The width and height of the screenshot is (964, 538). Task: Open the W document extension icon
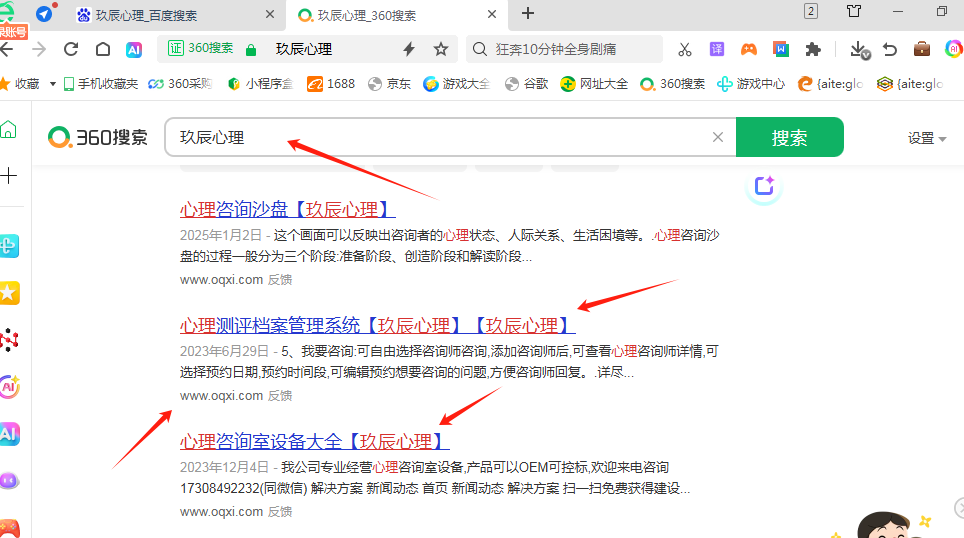pos(781,49)
